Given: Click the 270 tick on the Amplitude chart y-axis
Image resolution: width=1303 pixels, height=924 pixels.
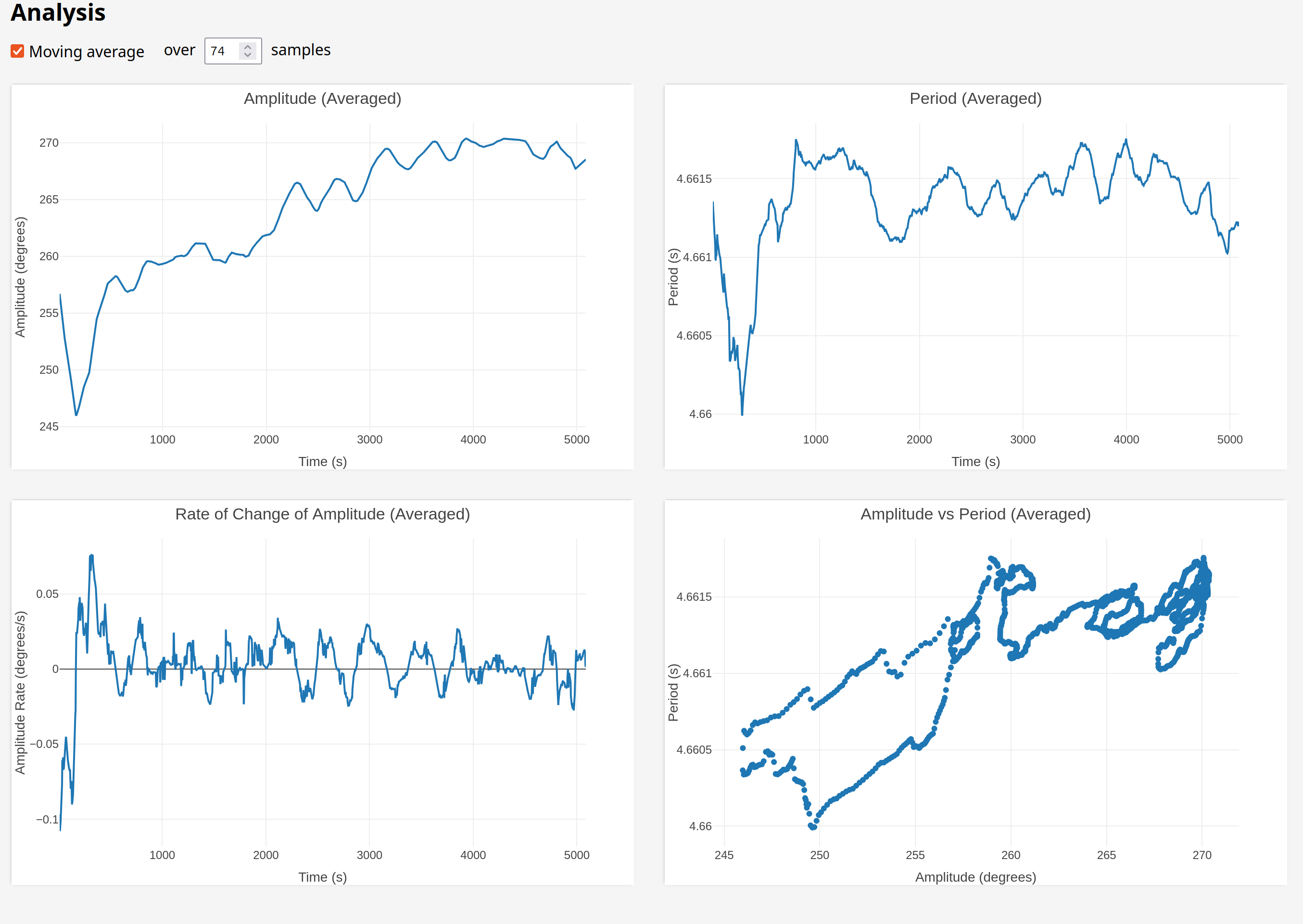Looking at the screenshot, I should point(49,143).
